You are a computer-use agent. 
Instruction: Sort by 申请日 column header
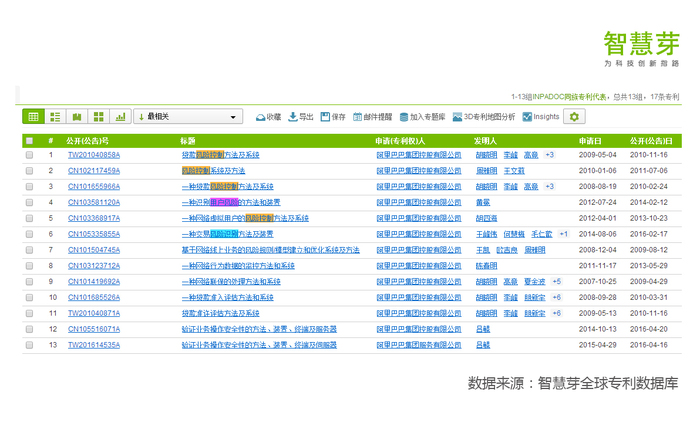click(x=591, y=141)
